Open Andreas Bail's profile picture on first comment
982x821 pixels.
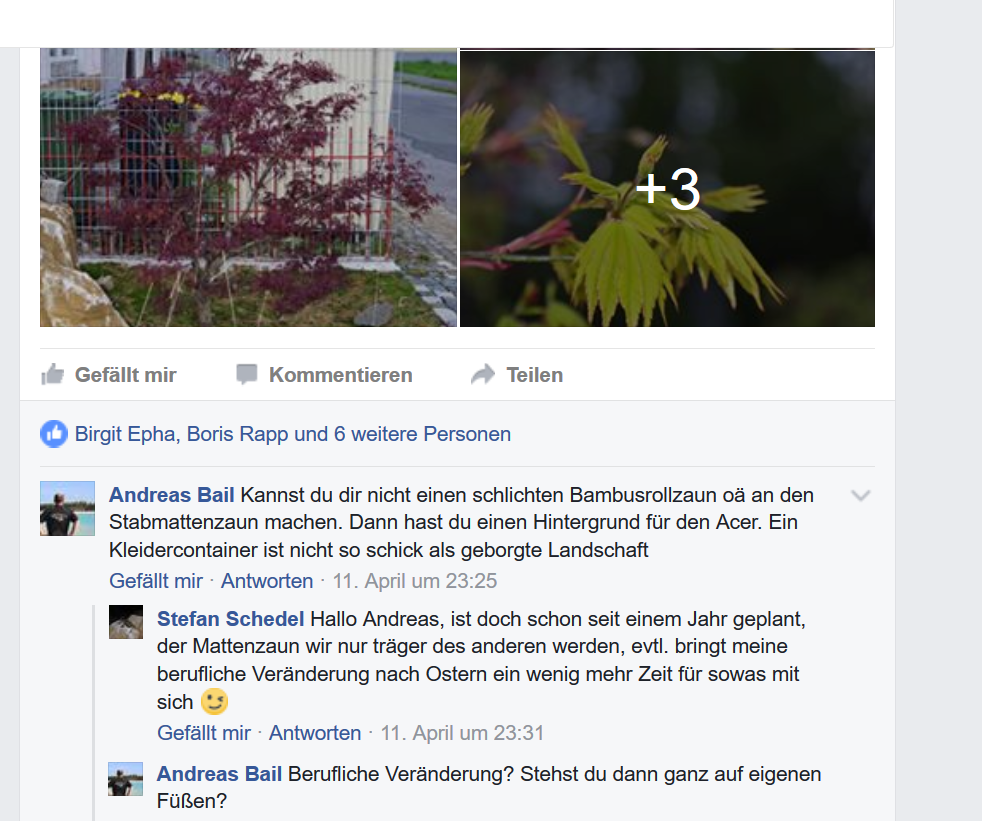(x=68, y=509)
